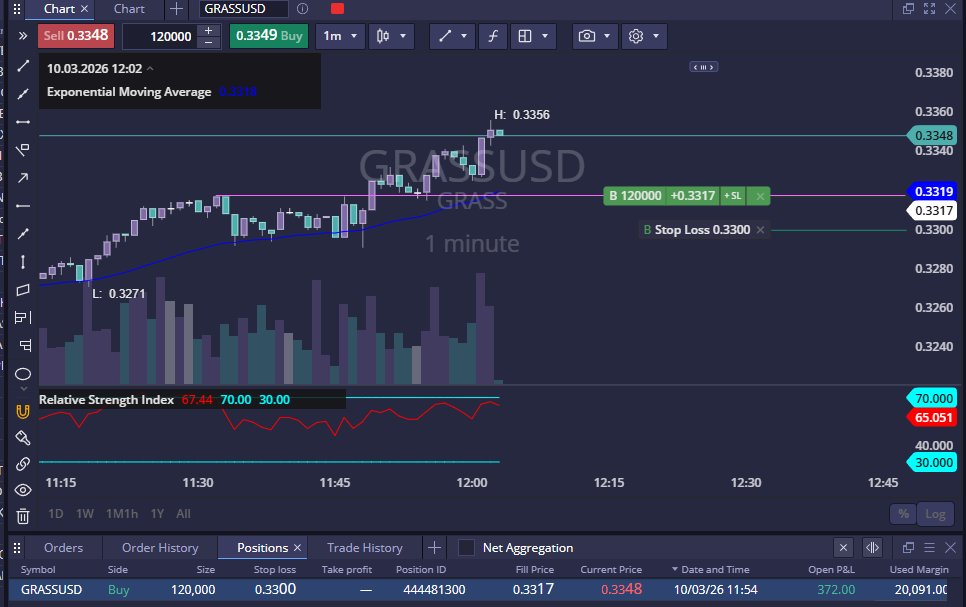966x607 pixels.
Task: Open the Order History tab
Action: (160, 548)
